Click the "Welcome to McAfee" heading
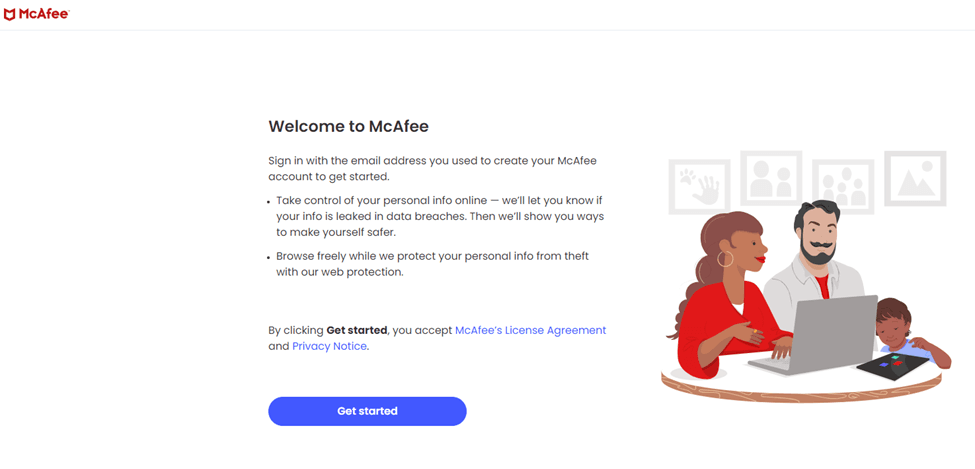 pyautogui.click(x=348, y=126)
